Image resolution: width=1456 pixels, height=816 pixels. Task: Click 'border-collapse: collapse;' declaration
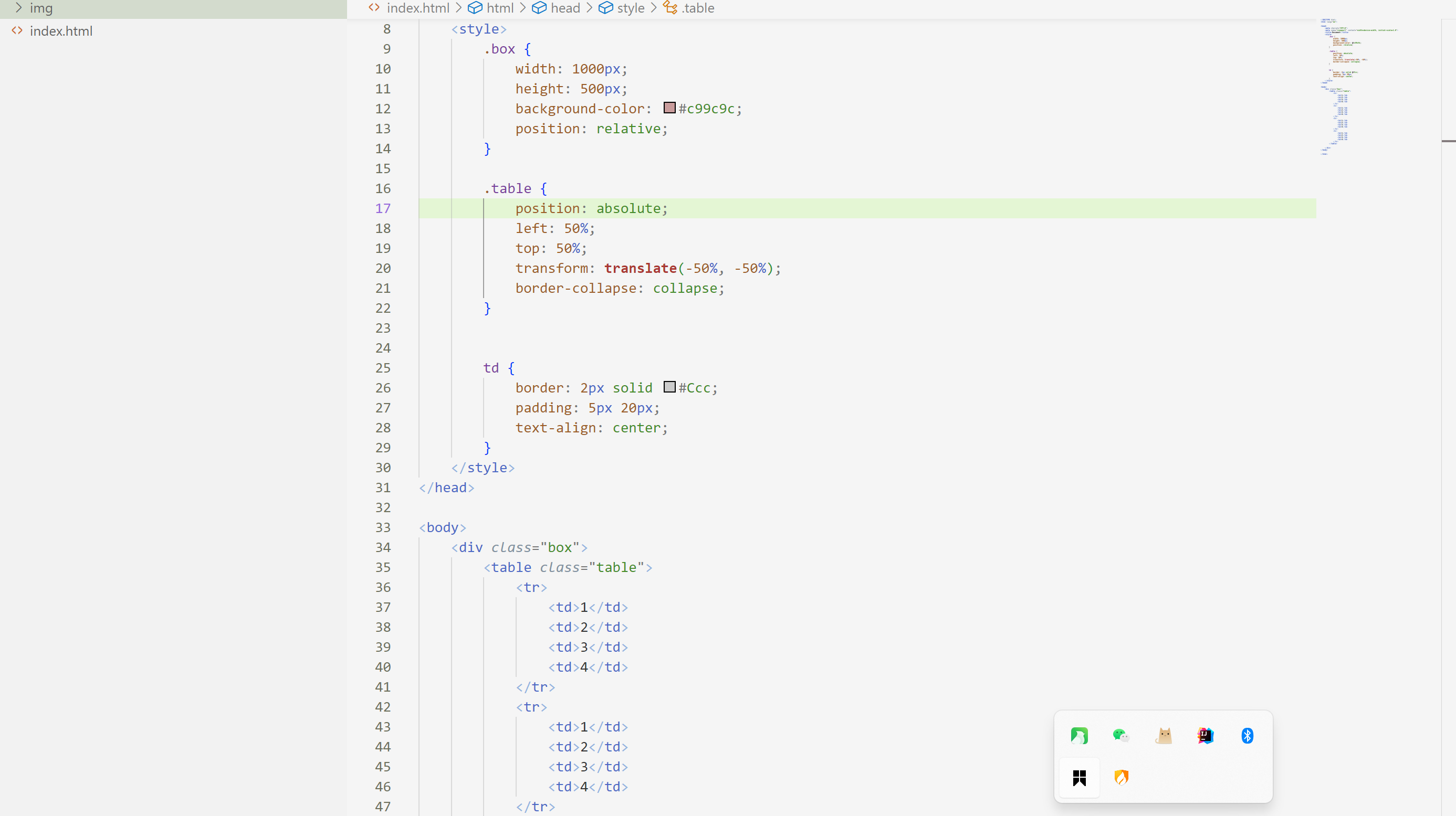tap(620, 288)
